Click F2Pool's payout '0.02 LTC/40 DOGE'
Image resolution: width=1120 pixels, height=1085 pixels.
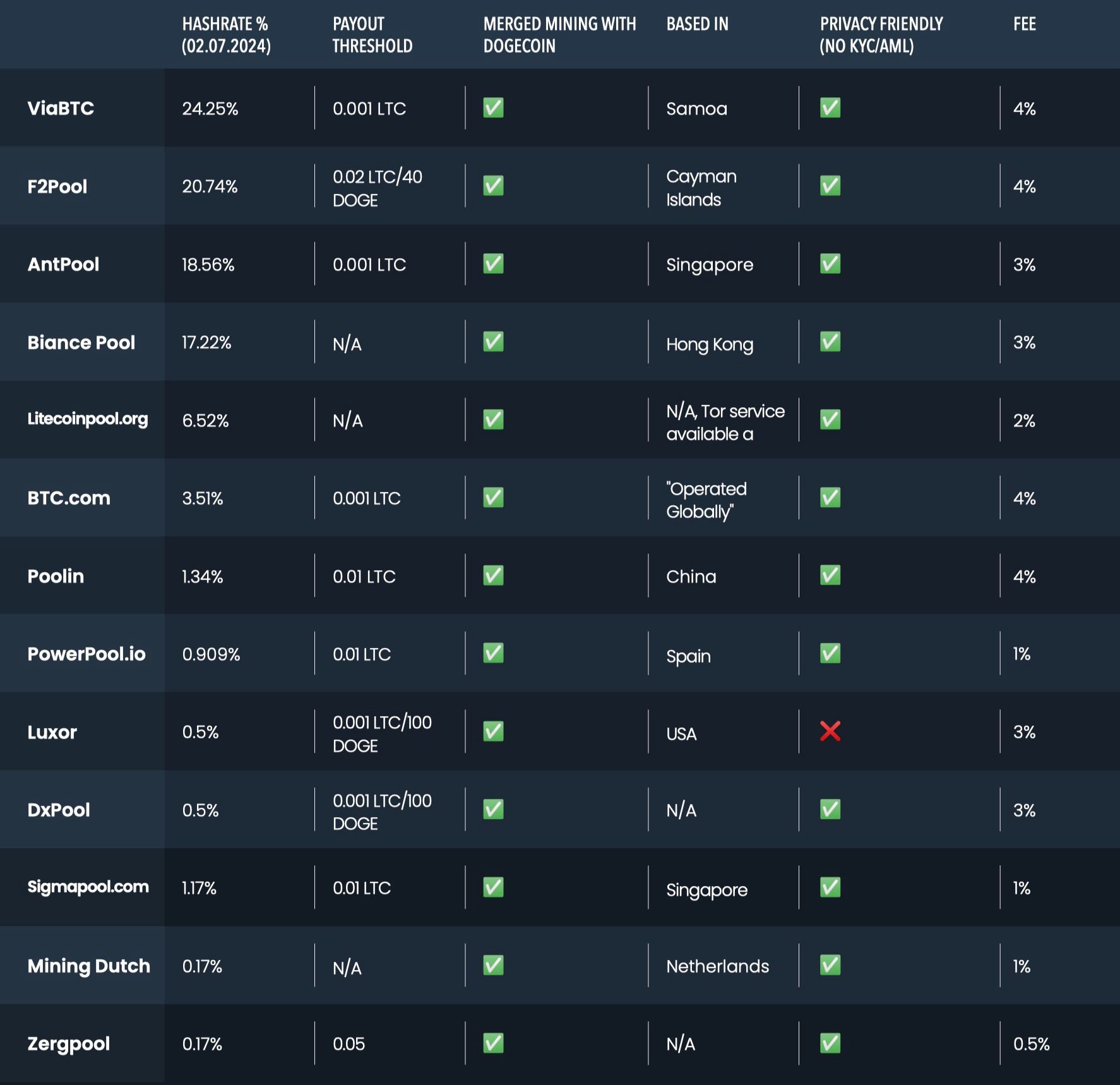[378, 188]
